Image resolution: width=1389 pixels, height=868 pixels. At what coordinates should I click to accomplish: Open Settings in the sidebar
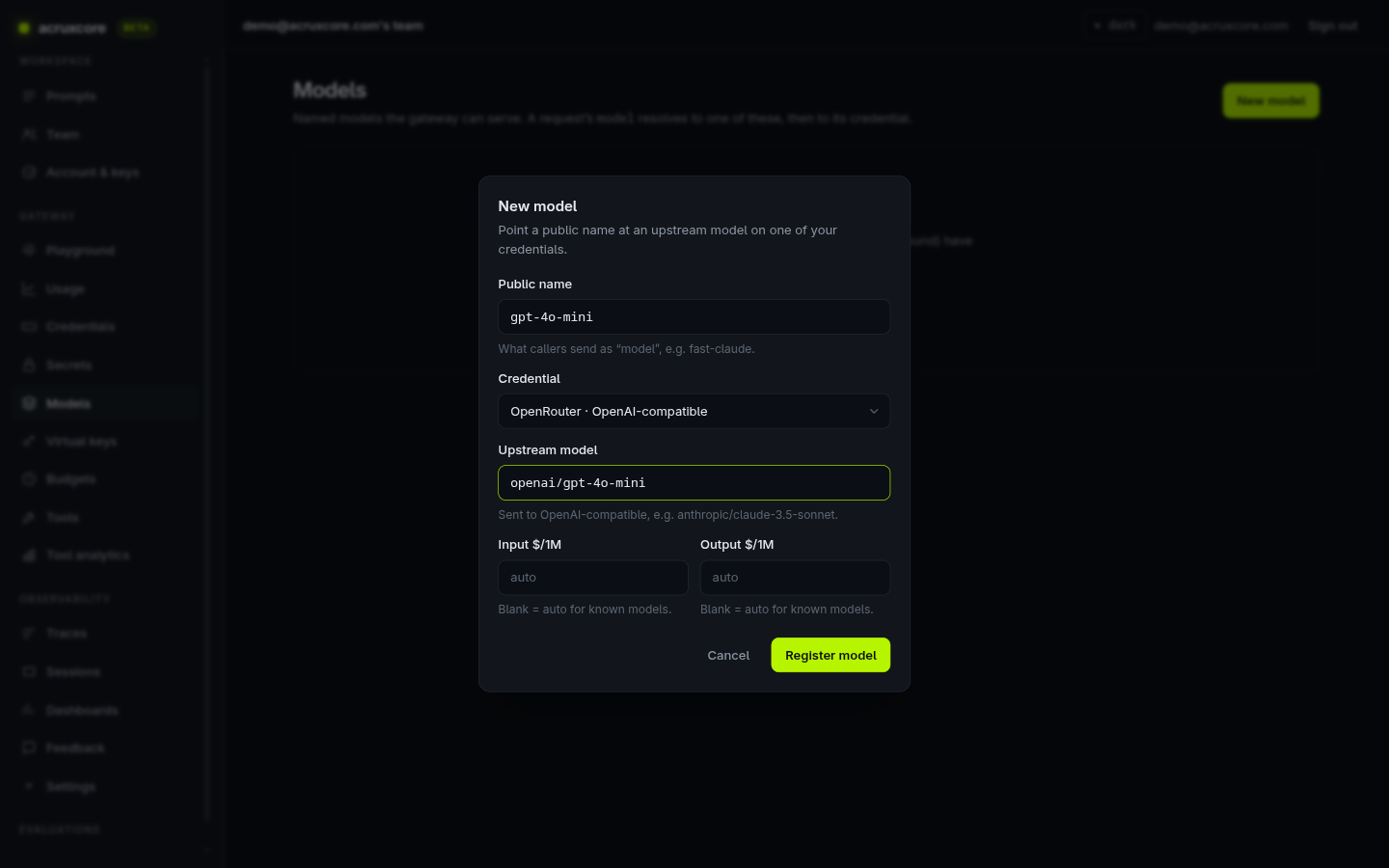(x=106, y=787)
